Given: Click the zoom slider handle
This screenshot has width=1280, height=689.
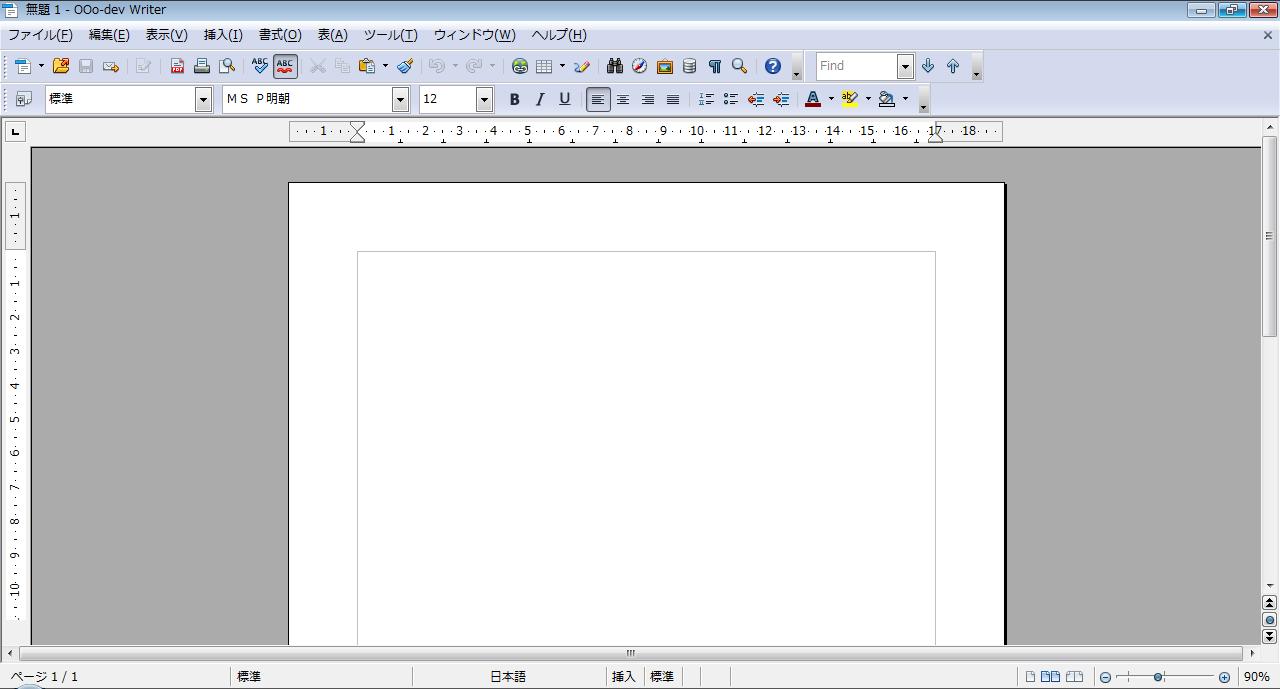Looking at the screenshot, I should [x=1158, y=677].
